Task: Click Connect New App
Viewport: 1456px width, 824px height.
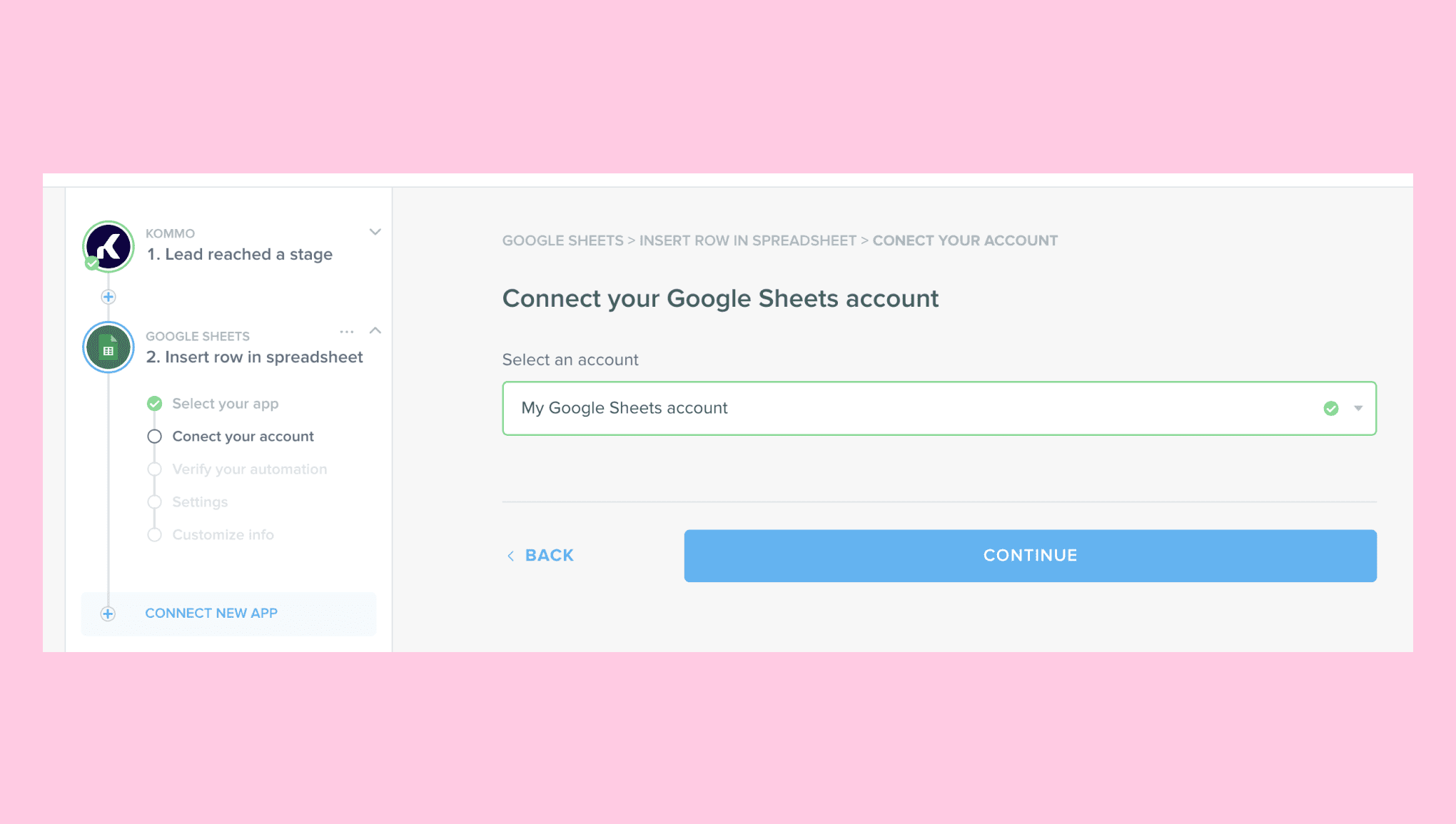Action: pos(211,614)
